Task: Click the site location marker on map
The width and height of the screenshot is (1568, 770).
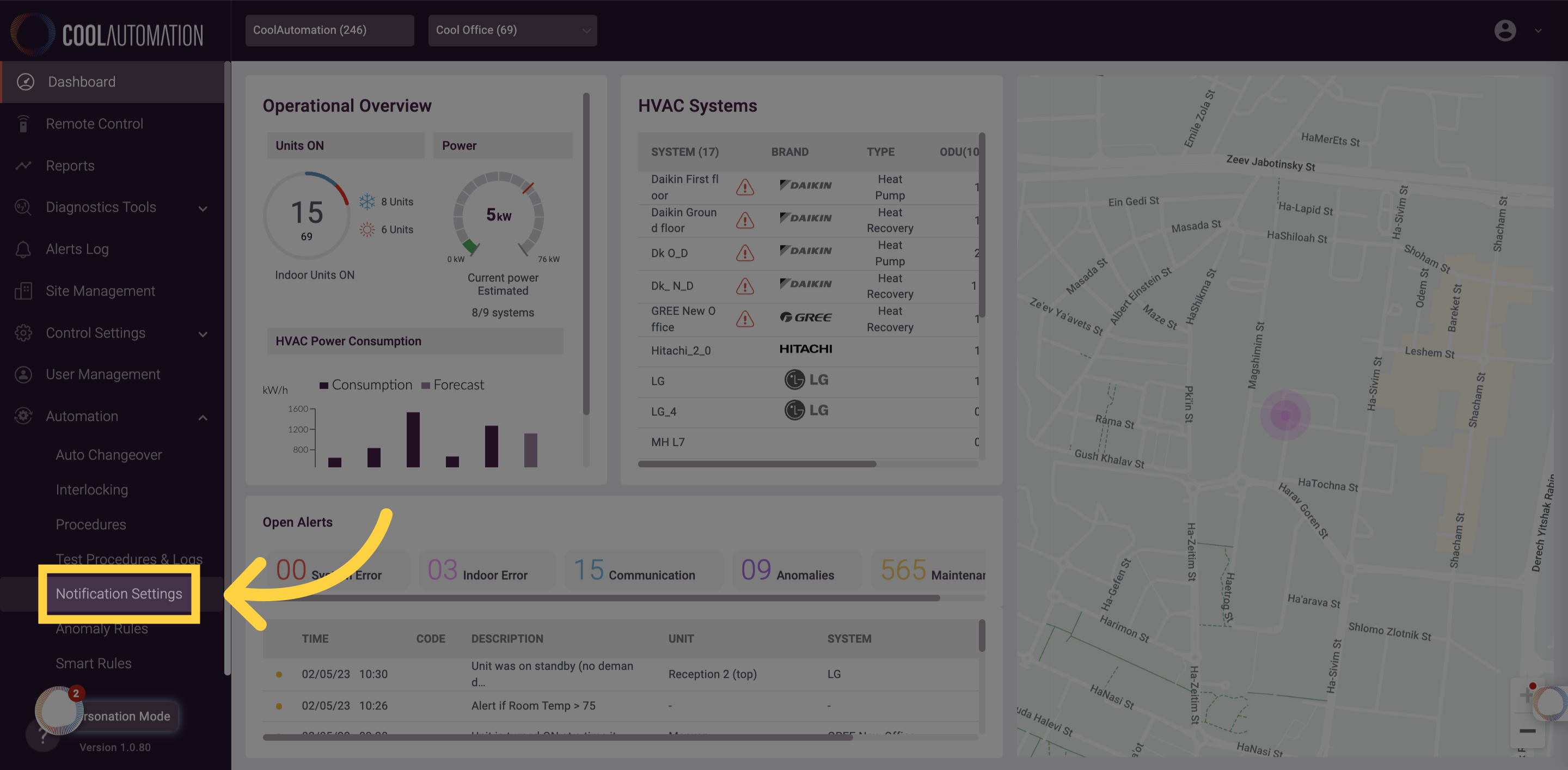Action: [x=1285, y=415]
